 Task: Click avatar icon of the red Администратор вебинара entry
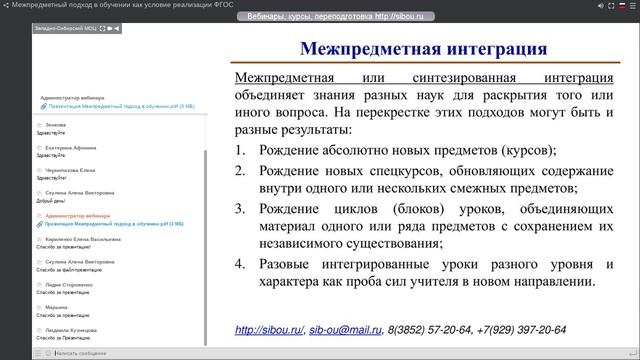pyautogui.click(x=40, y=216)
